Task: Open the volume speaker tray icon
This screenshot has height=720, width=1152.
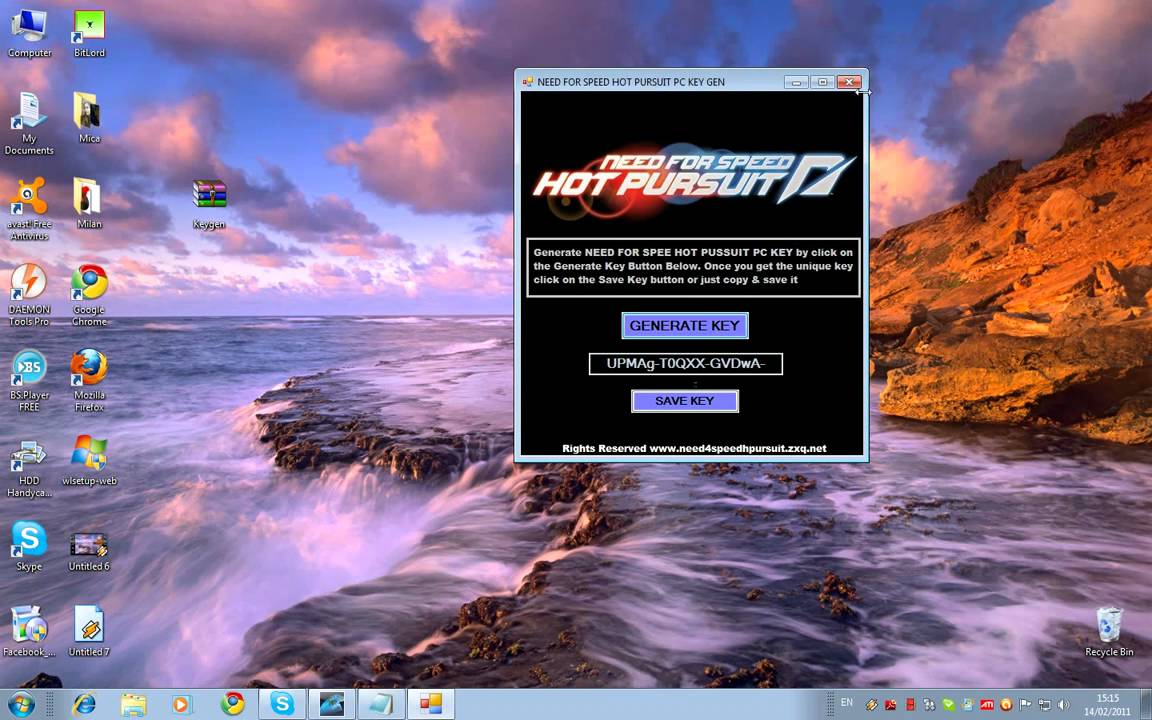Action: (1063, 705)
